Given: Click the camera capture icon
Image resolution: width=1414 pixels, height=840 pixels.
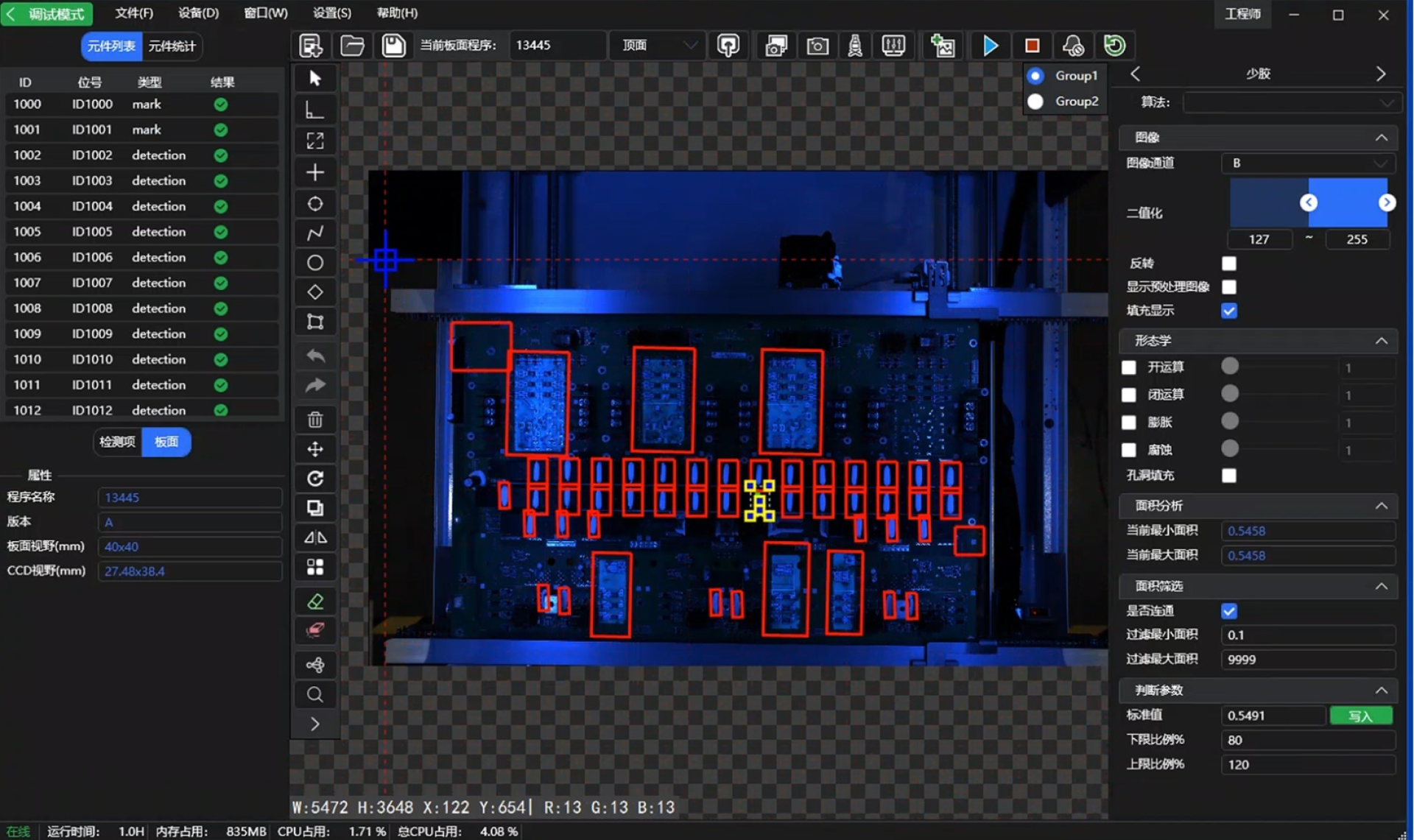Looking at the screenshot, I should pyautogui.click(x=817, y=46).
